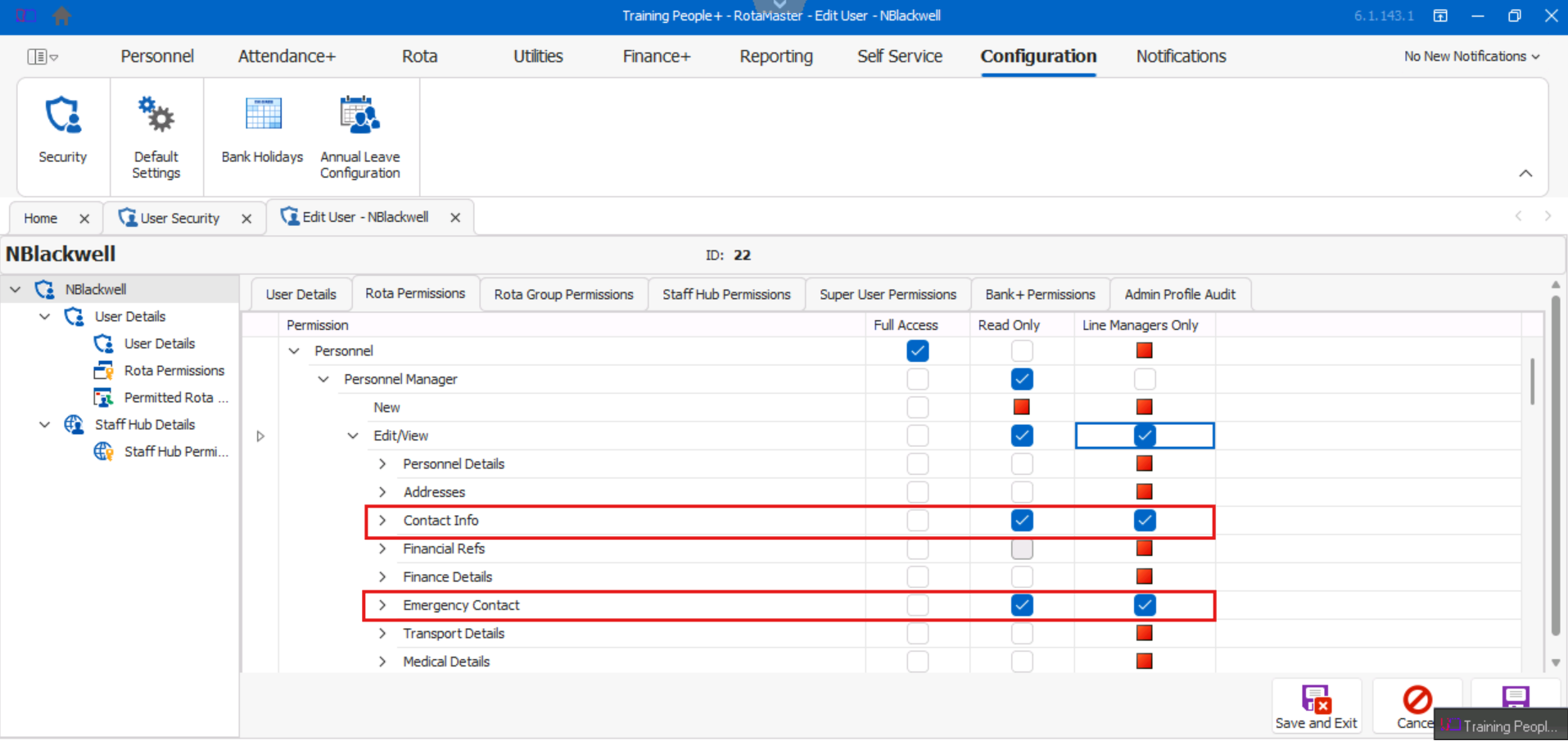Close the Edit User - NBlackwell tab
Viewport: 1568px width, 741px height.
[455, 218]
